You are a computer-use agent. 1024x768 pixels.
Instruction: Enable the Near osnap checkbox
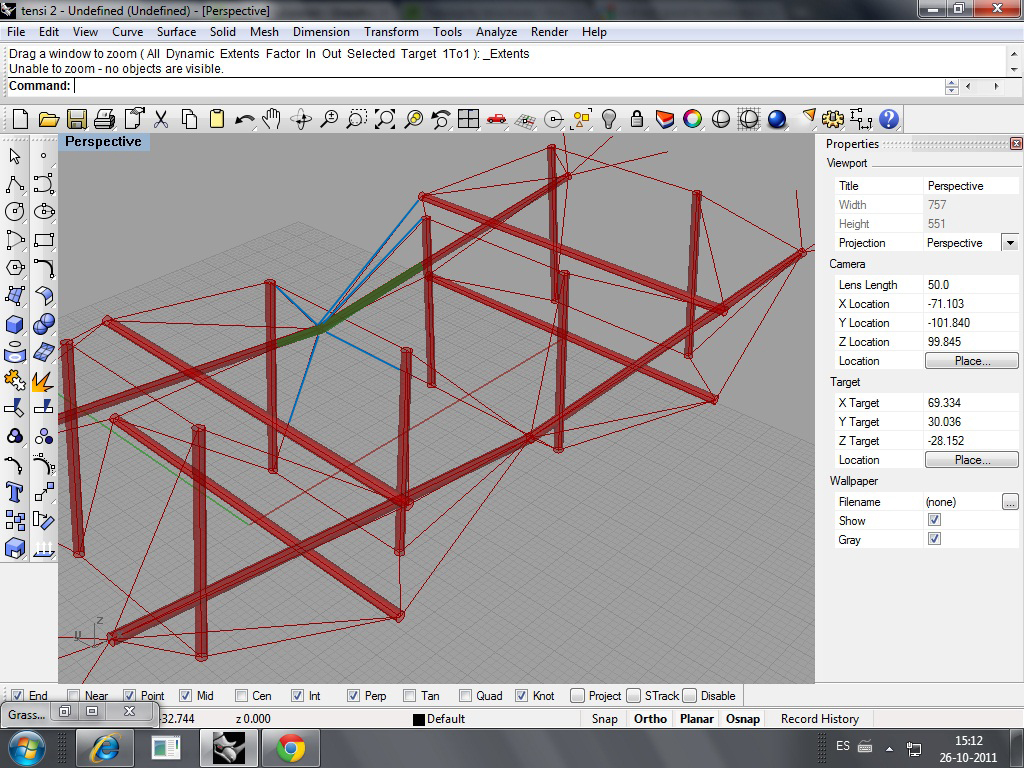coord(74,696)
